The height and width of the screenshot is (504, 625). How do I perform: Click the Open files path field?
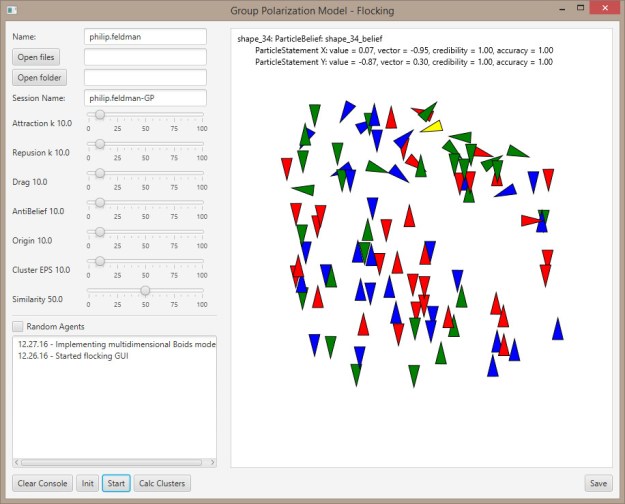(x=145, y=57)
